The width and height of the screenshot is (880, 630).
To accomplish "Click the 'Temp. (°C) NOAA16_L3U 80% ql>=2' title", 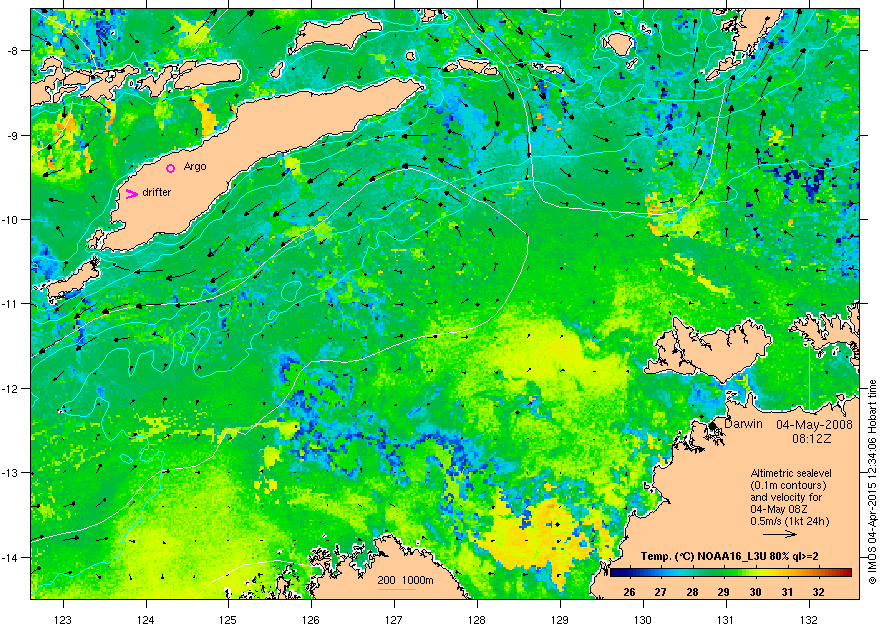I will tap(729, 557).
